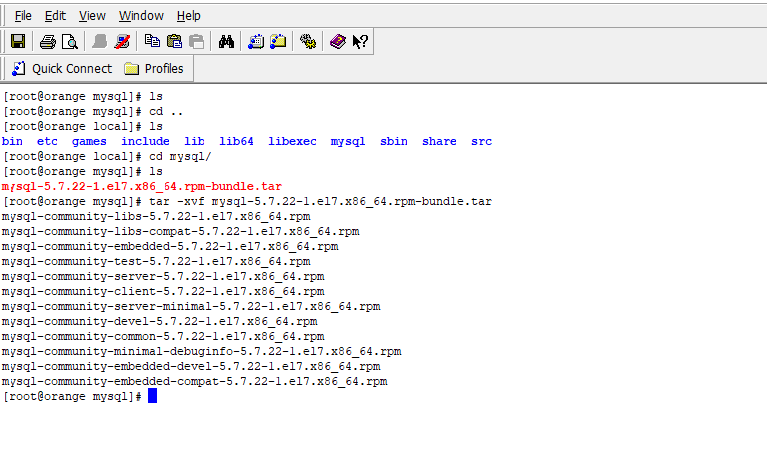The height and width of the screenshot is (470, 767).
Task: Open New File Transfer Window icon
Action: [x=278, y=42]
